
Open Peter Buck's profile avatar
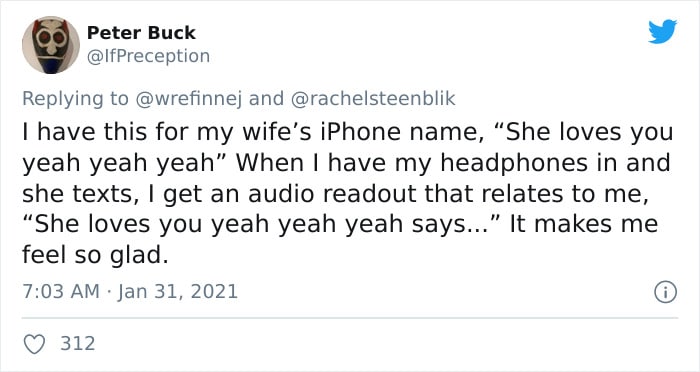(x=50, y=45)
